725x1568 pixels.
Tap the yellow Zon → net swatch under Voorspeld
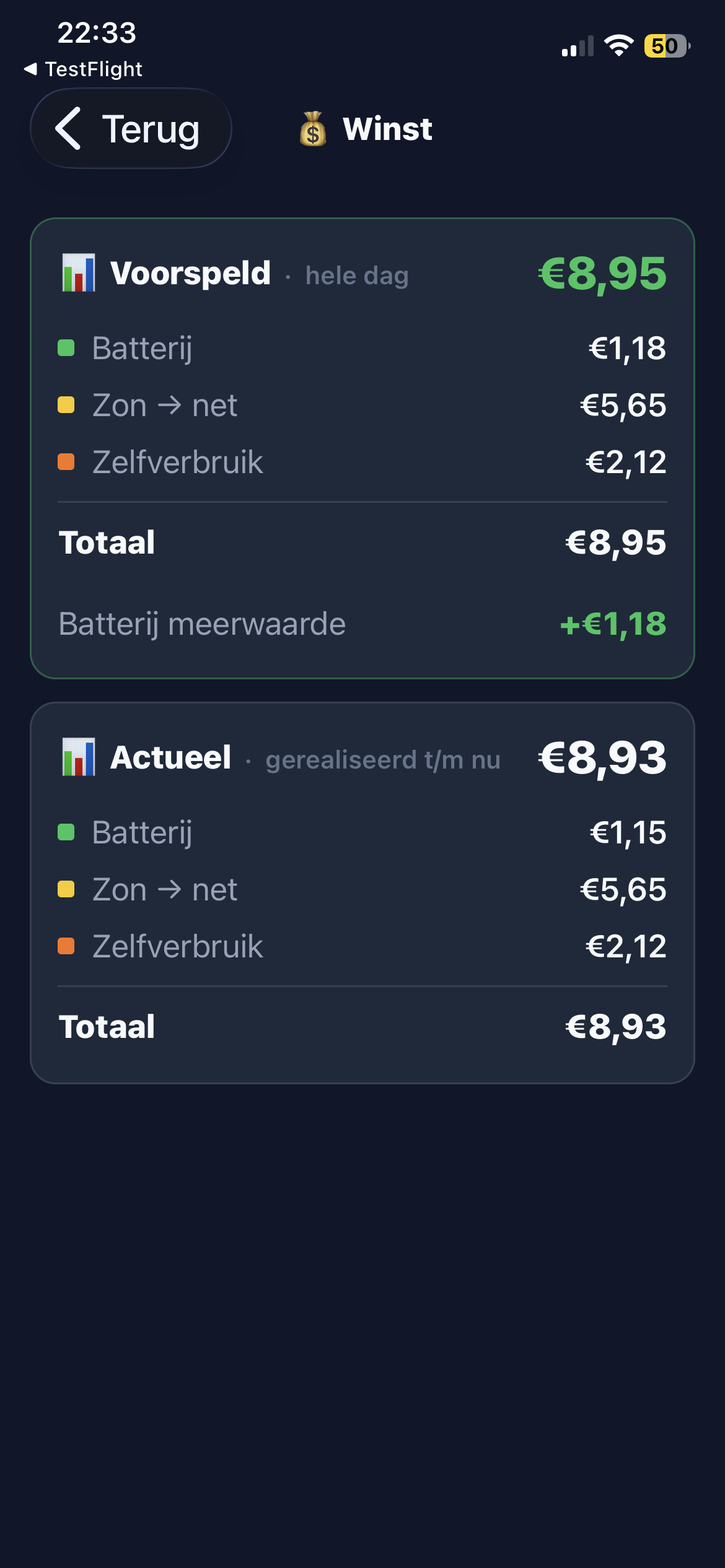point(66,405)
